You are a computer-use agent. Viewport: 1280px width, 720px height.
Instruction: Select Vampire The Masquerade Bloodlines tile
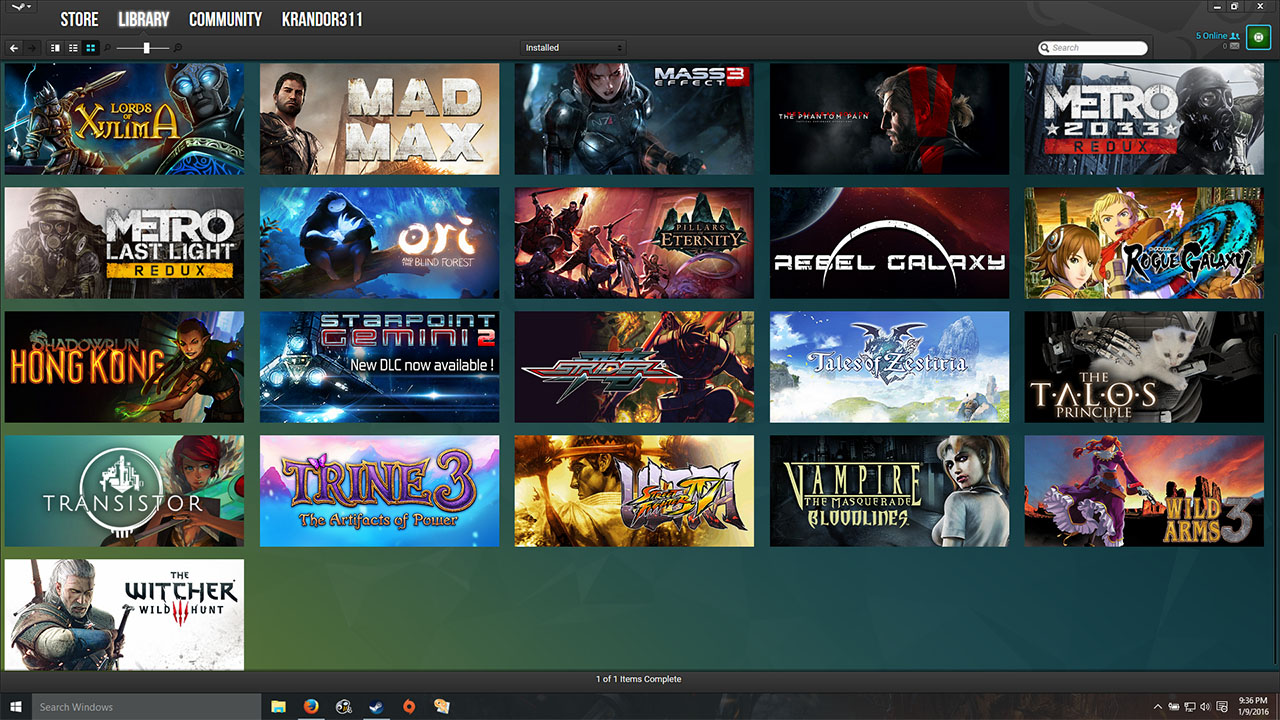[889, 491]
